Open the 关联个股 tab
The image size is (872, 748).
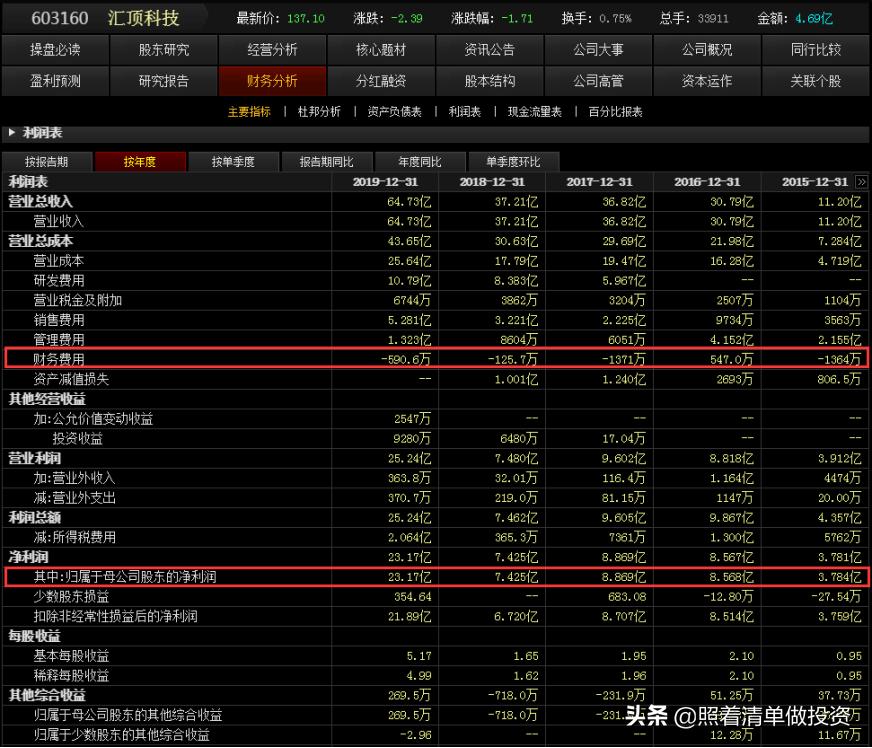coord(816,81)
